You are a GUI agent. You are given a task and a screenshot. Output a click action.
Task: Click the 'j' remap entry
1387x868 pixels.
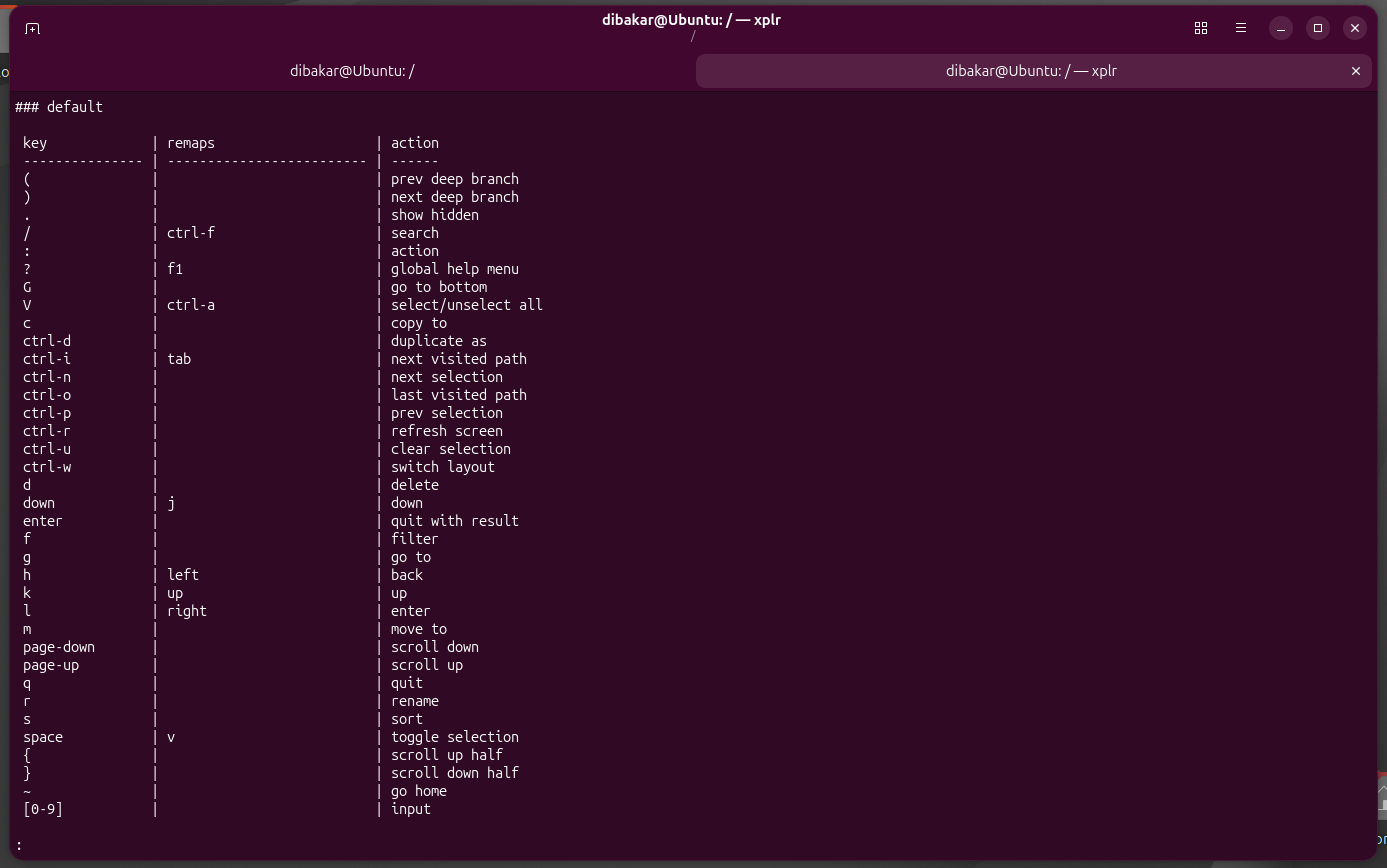[171, 503]
